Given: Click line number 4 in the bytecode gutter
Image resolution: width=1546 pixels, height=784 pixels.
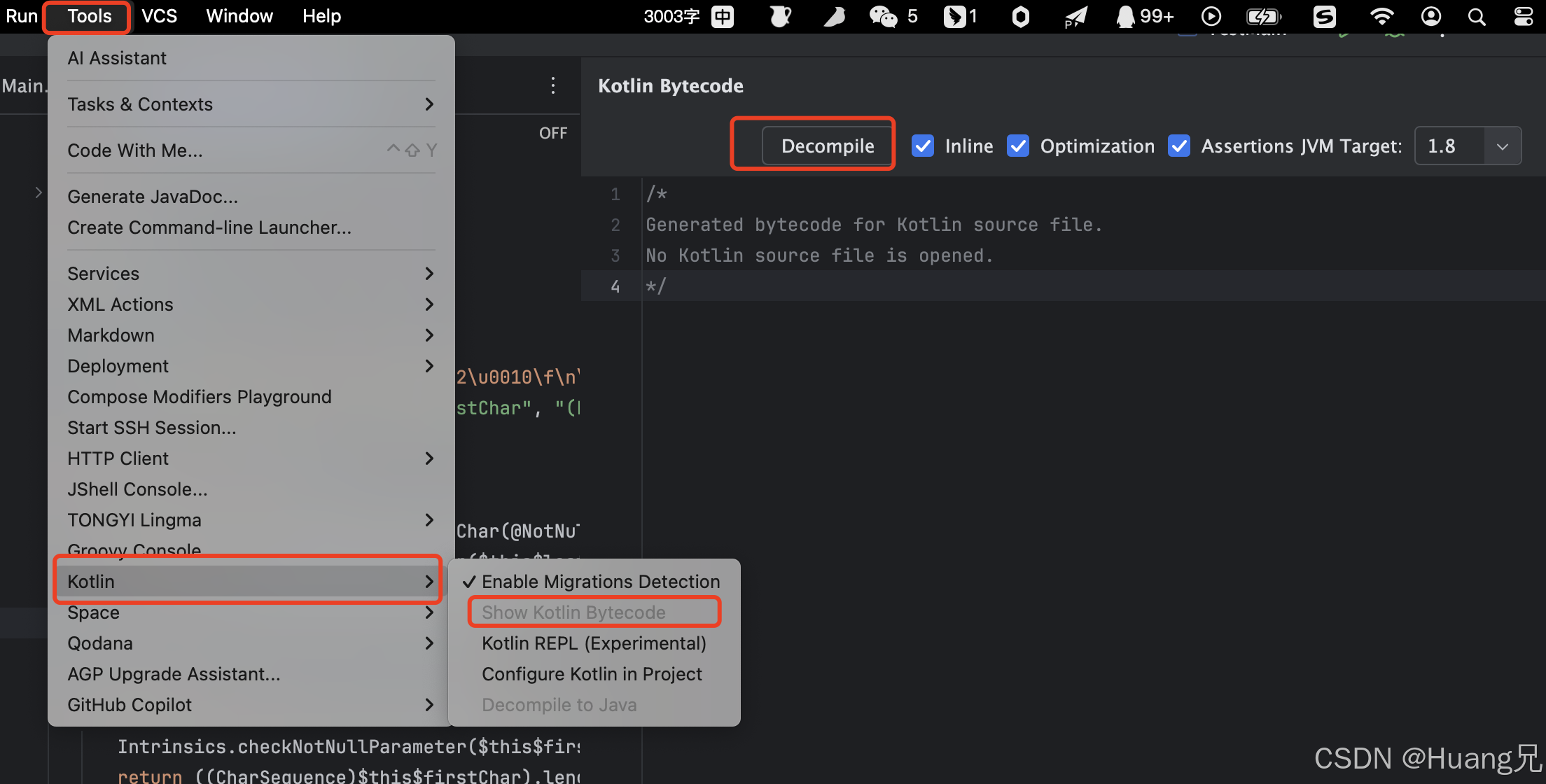Looking at the screenshot, I should (x=615, y=286).
